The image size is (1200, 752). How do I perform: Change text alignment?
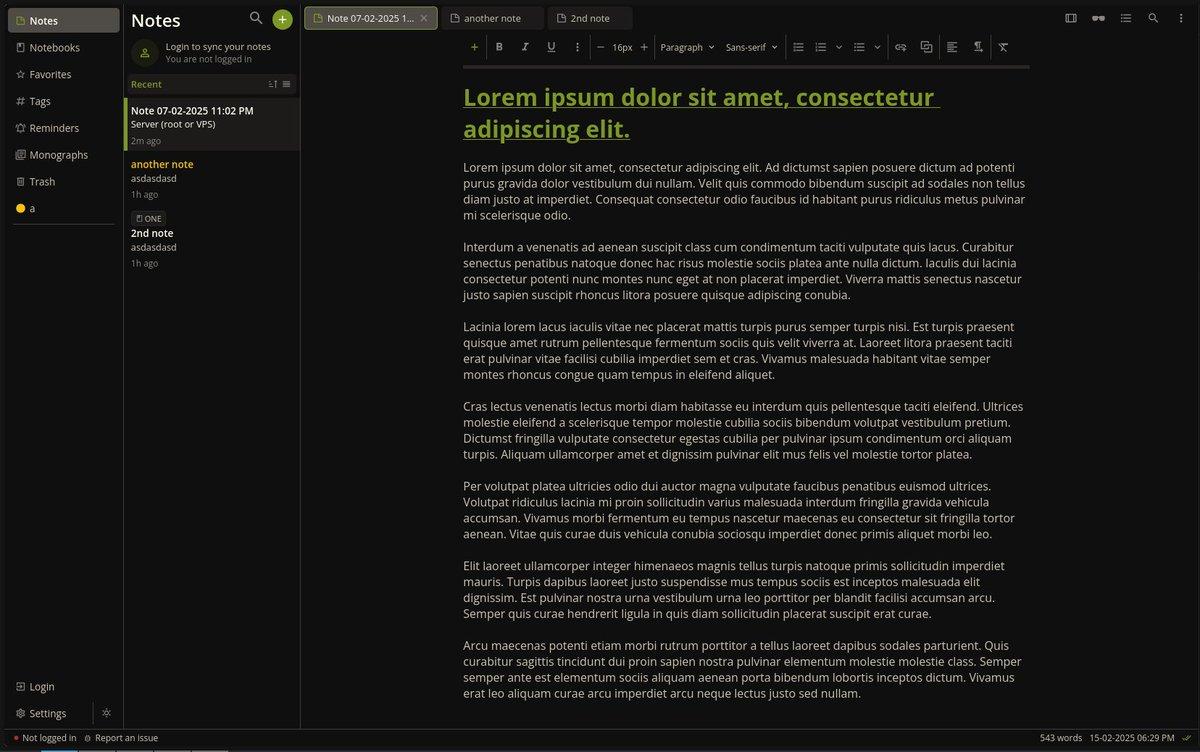(952, 47)
